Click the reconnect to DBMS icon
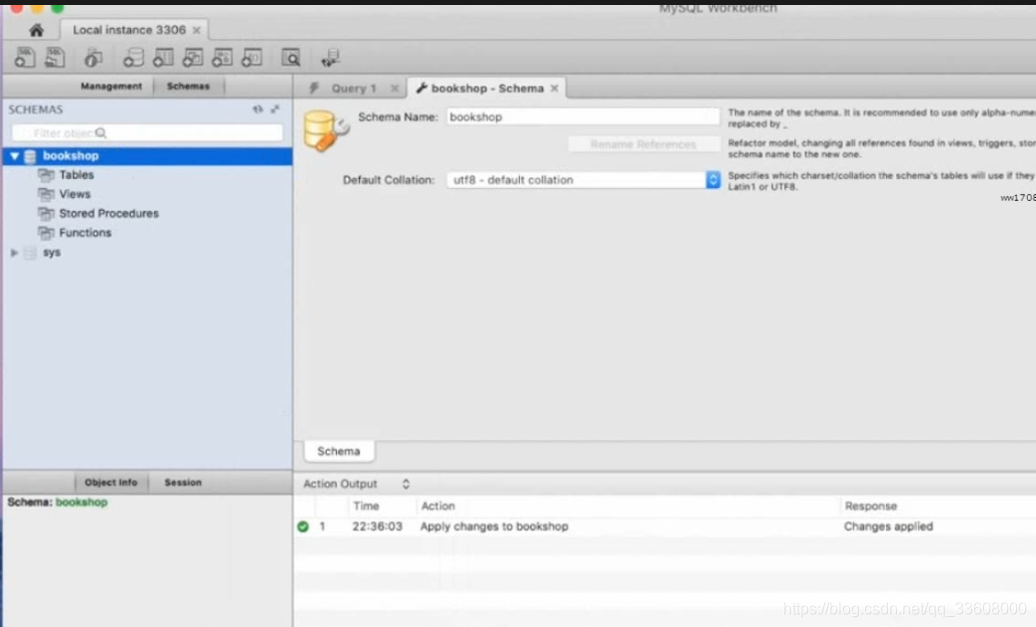The image size is (1036, 627). pyautogui.click(x=330, y=58)
